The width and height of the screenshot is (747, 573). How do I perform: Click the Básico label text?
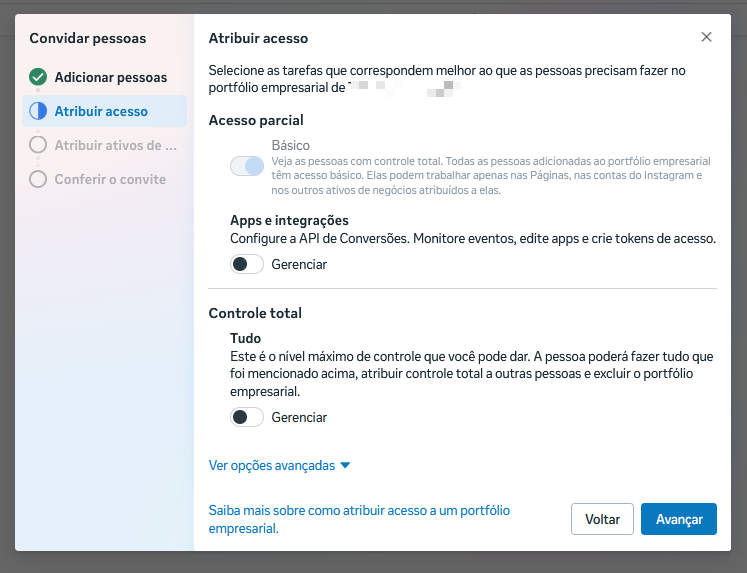(x=291, y=145)
